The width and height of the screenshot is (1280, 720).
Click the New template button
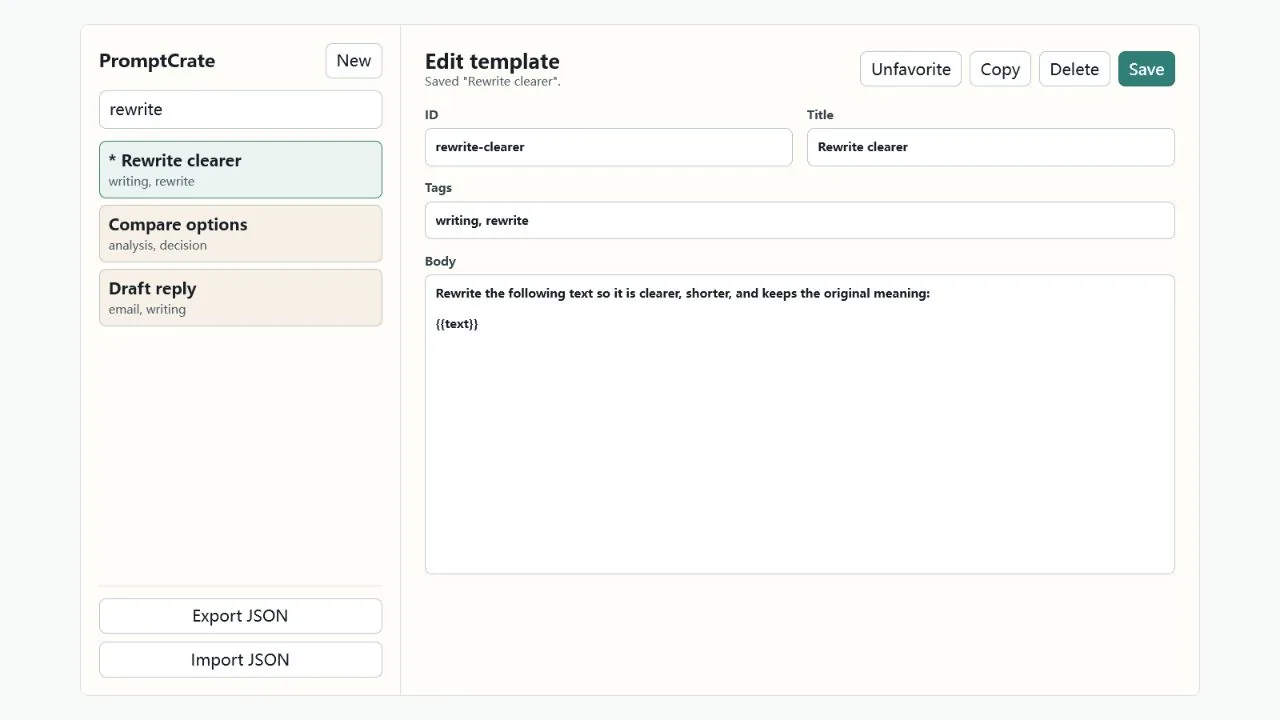point(354,61)
